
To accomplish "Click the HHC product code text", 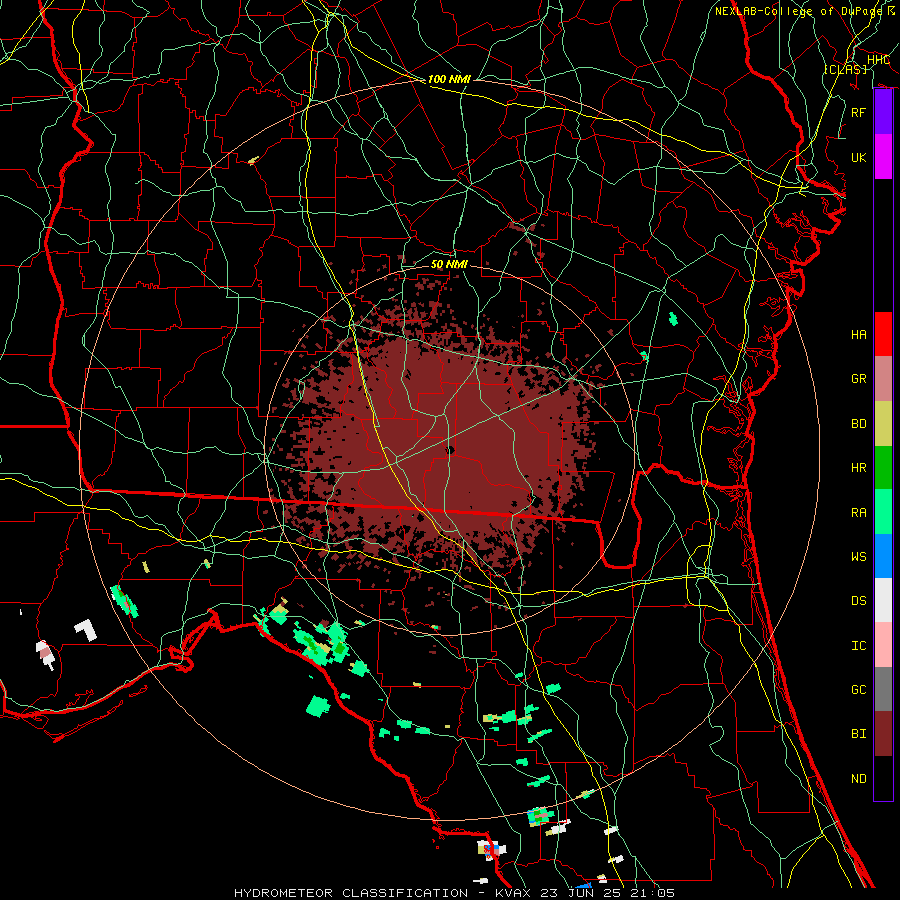I will (x=878, y=60).
